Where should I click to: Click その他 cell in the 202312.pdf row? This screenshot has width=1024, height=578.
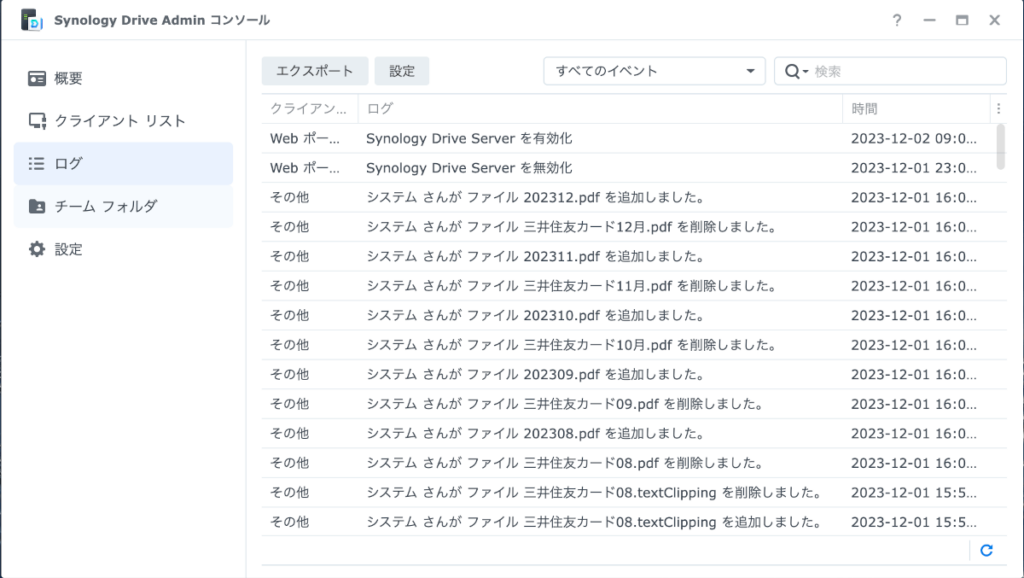(x=289, y=197)
